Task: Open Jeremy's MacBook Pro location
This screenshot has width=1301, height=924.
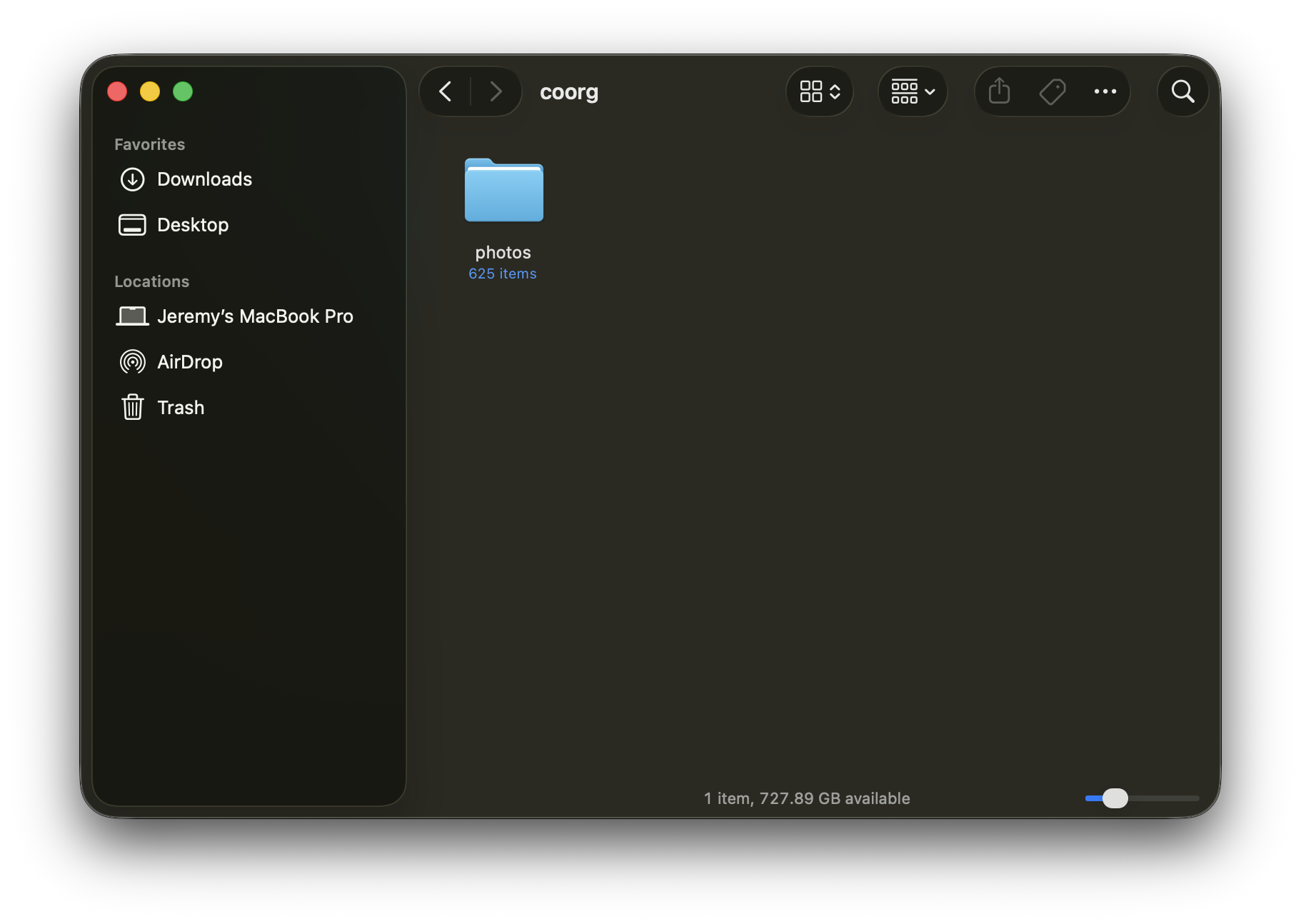Action: [254, 316]
